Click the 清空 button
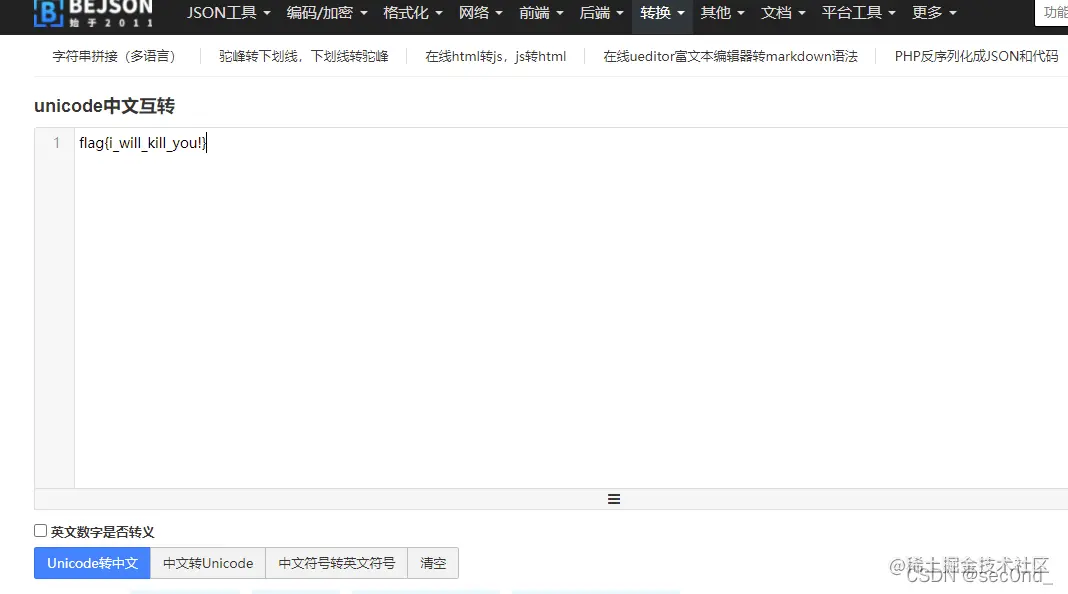The height and width of the screenshot is (594, 1068). point(433,563)
